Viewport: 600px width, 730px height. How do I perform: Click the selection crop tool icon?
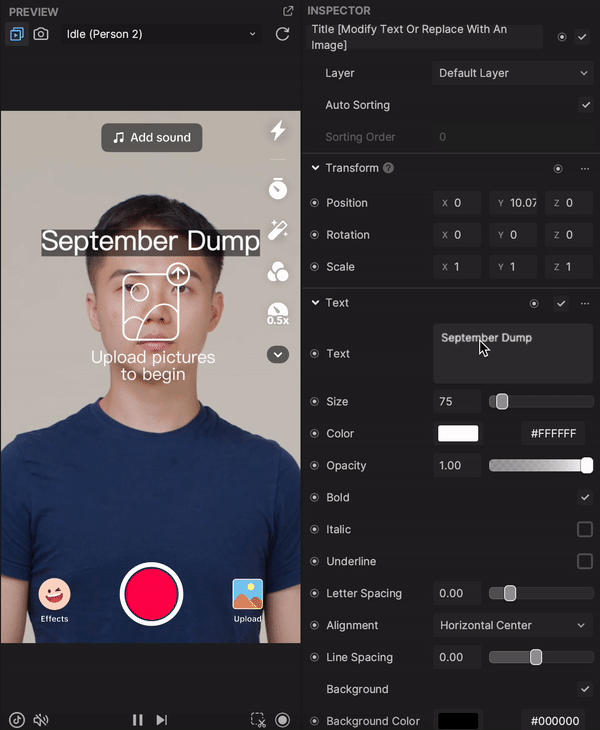[258, 720]
